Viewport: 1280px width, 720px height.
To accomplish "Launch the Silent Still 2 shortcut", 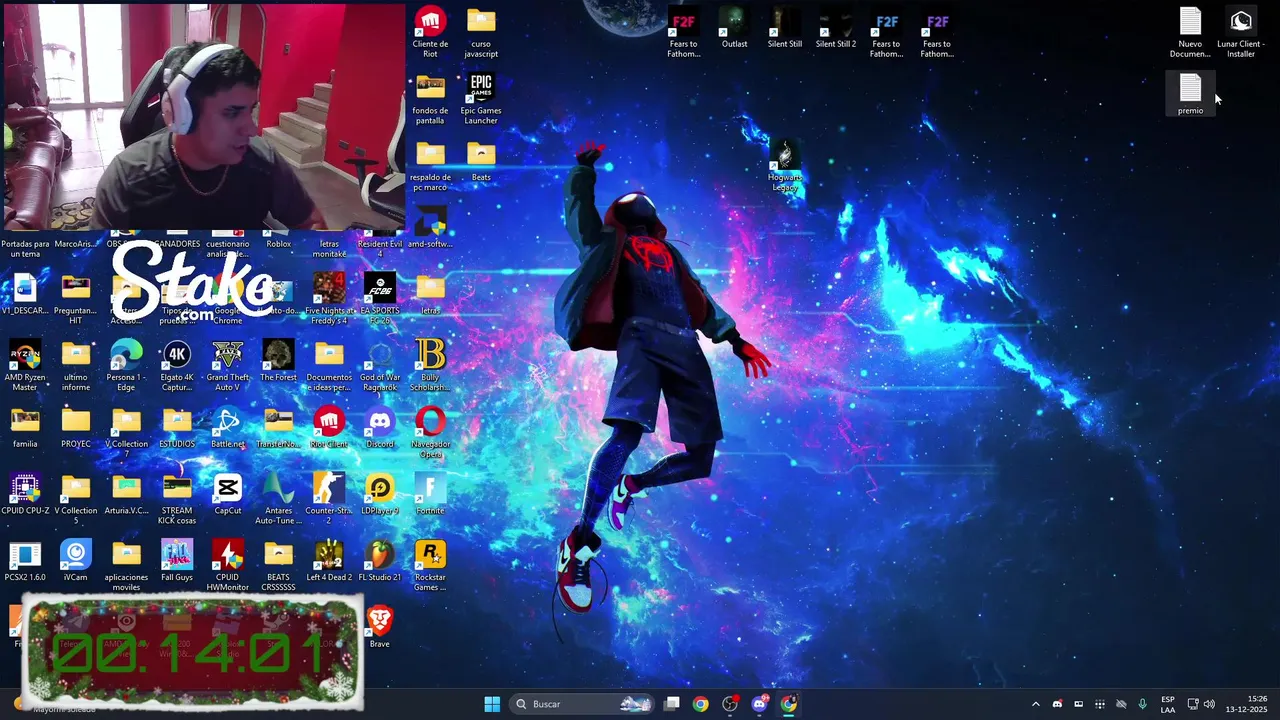I will coord(836,27).
